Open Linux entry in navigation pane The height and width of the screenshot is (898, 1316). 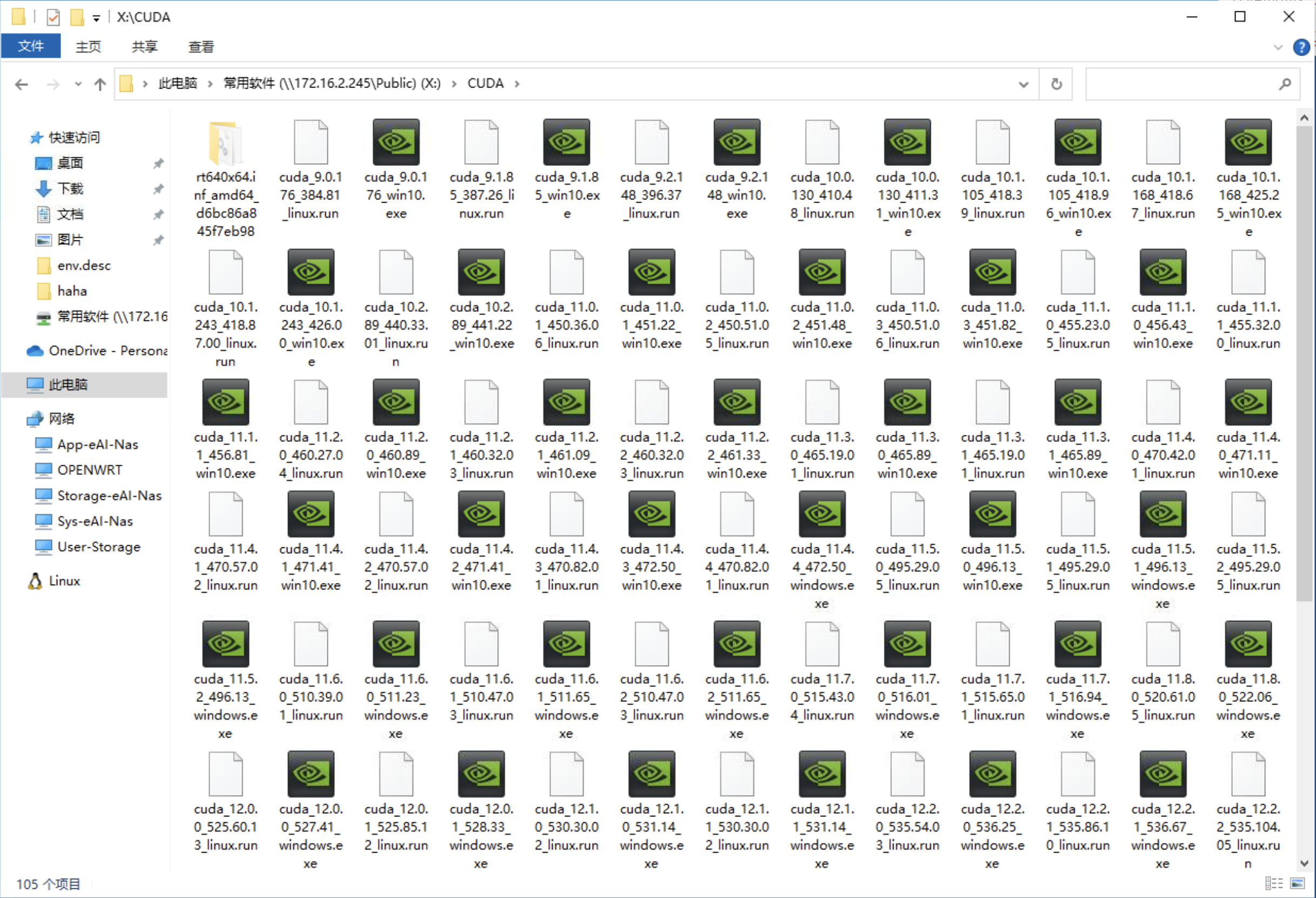(64, 581)
